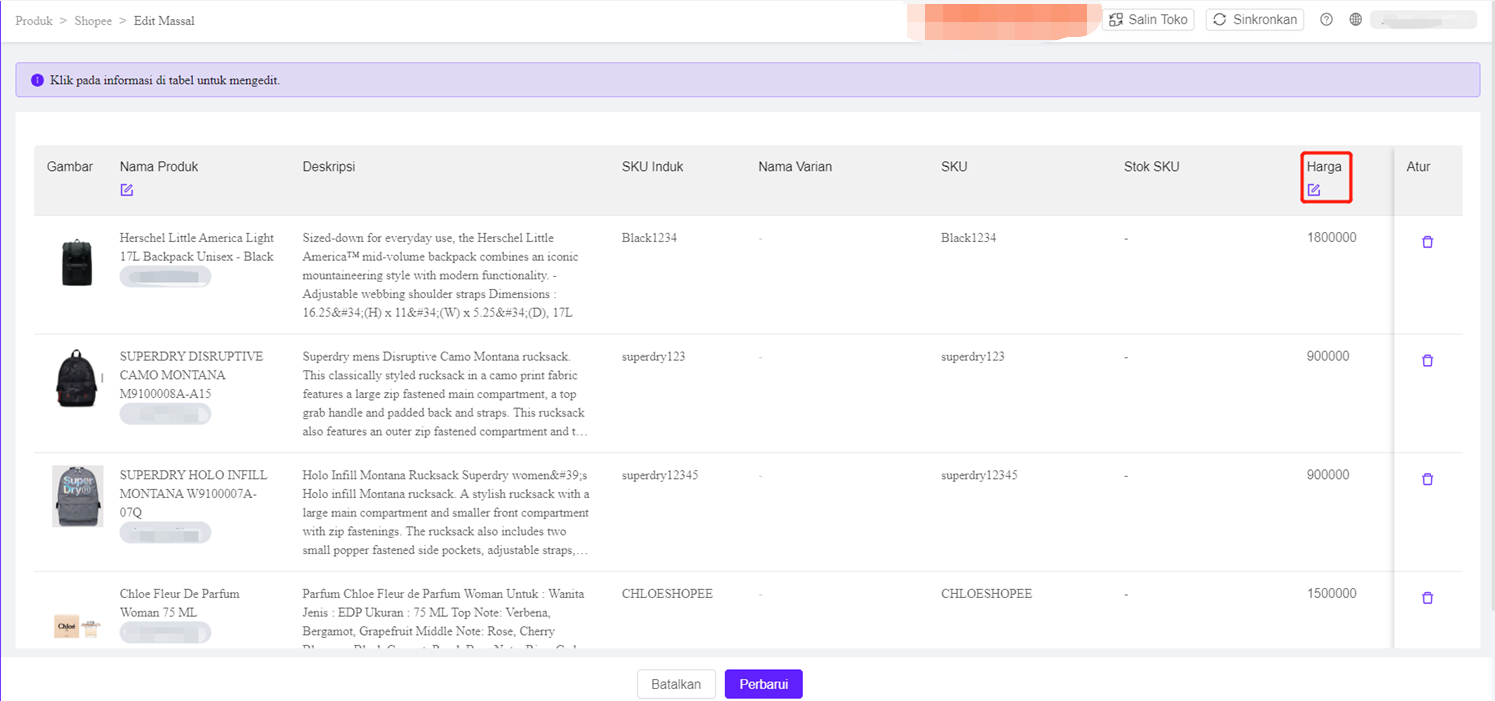Click the edit icon under Harga
The height and width of the screenshot is (701, 1495).
click(1314, 190)
